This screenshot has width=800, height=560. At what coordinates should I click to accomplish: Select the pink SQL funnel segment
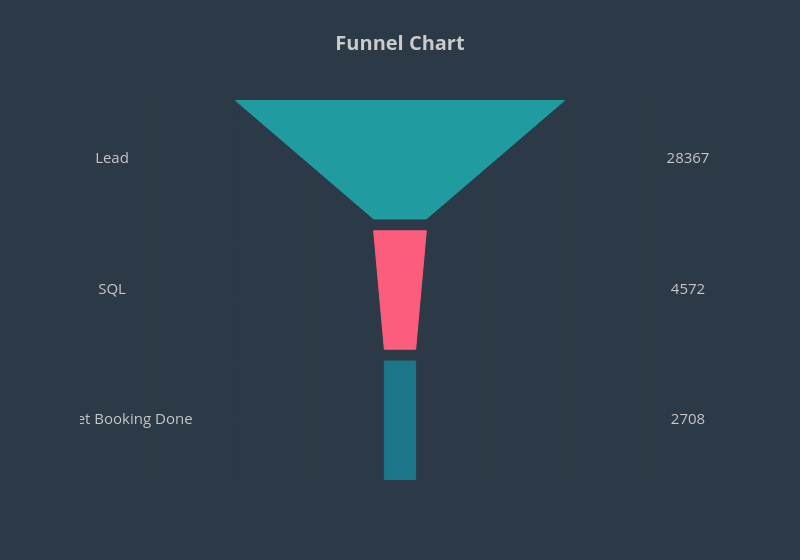(x=400, y=289)
